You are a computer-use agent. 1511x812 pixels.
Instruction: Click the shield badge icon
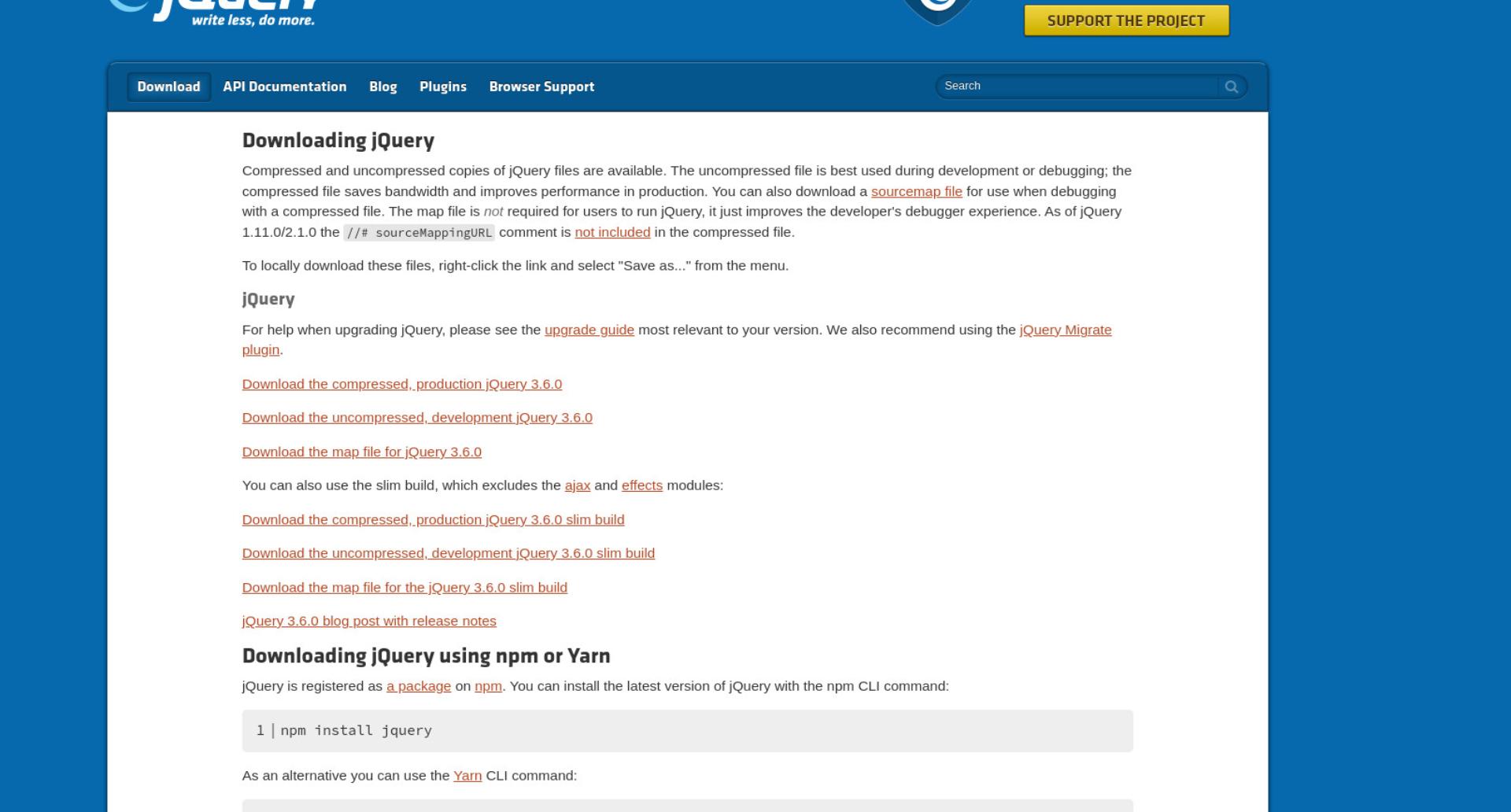(937, 12)
